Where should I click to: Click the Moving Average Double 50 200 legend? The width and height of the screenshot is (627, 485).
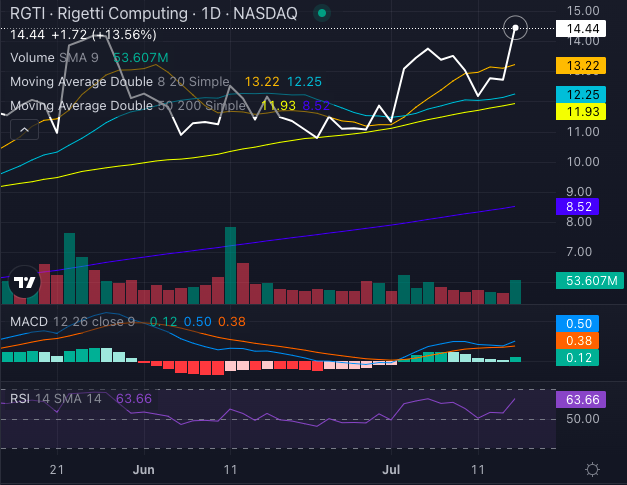[x=170, y=106]
